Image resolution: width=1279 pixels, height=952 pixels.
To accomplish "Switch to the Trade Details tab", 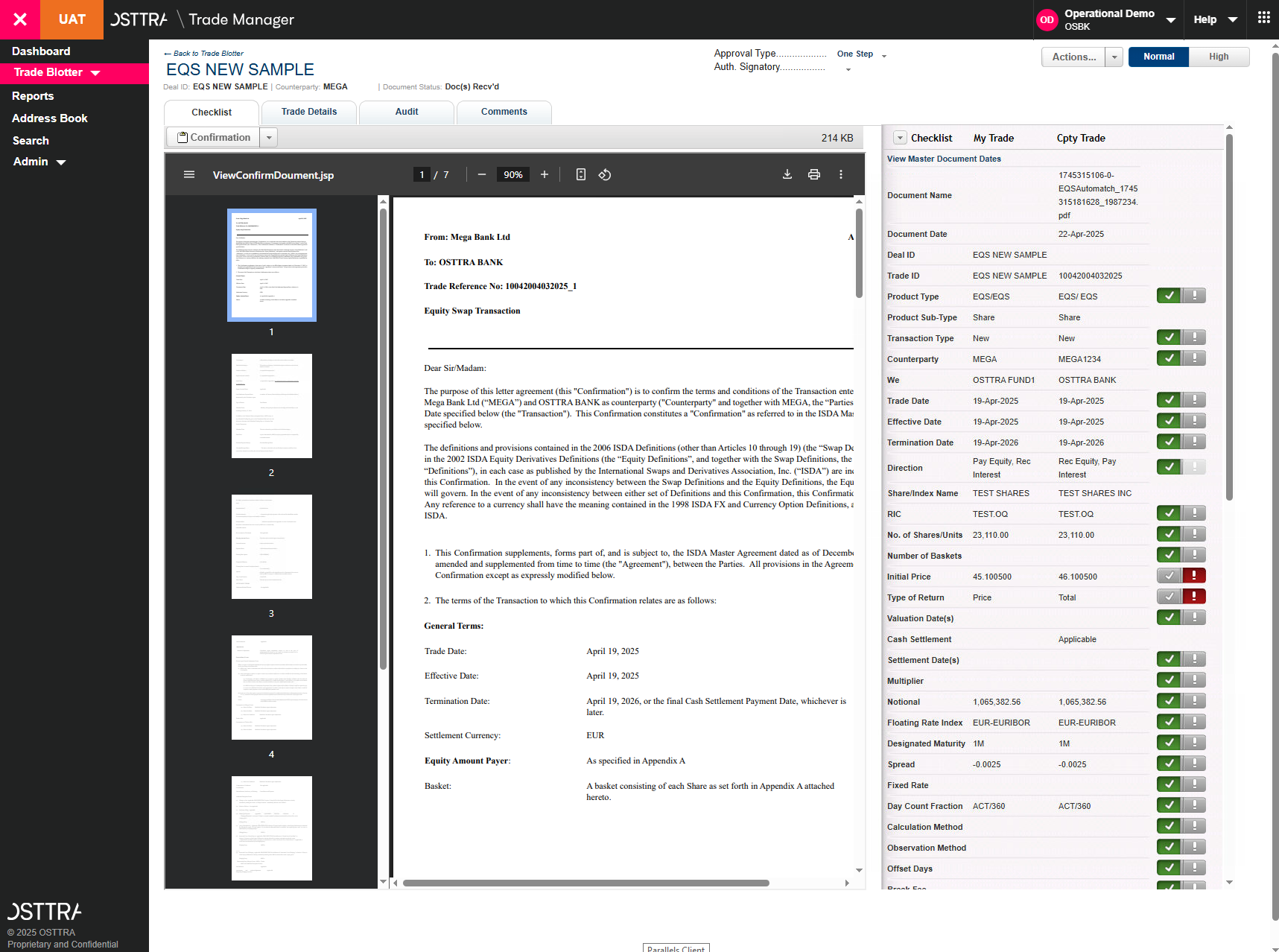I will coord(309,112).
